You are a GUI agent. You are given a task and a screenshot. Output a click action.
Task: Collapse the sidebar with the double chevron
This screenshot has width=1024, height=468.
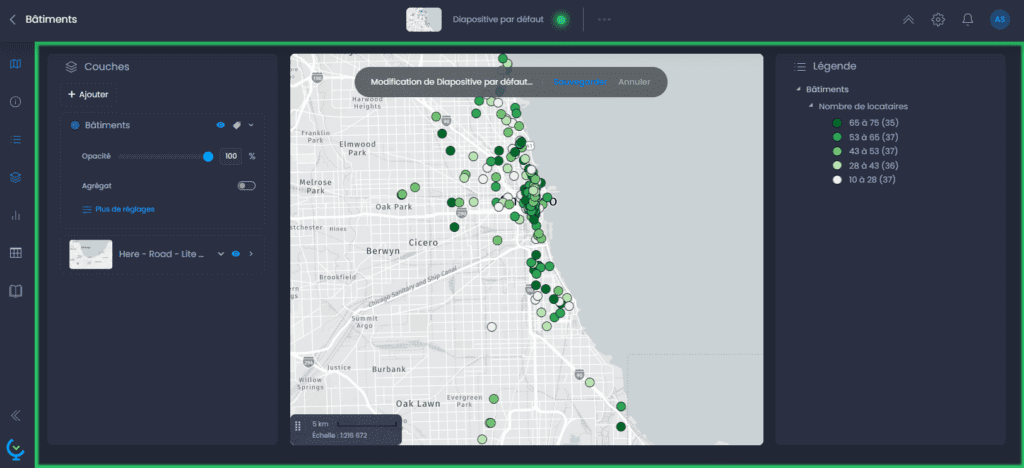coord(16,415)
